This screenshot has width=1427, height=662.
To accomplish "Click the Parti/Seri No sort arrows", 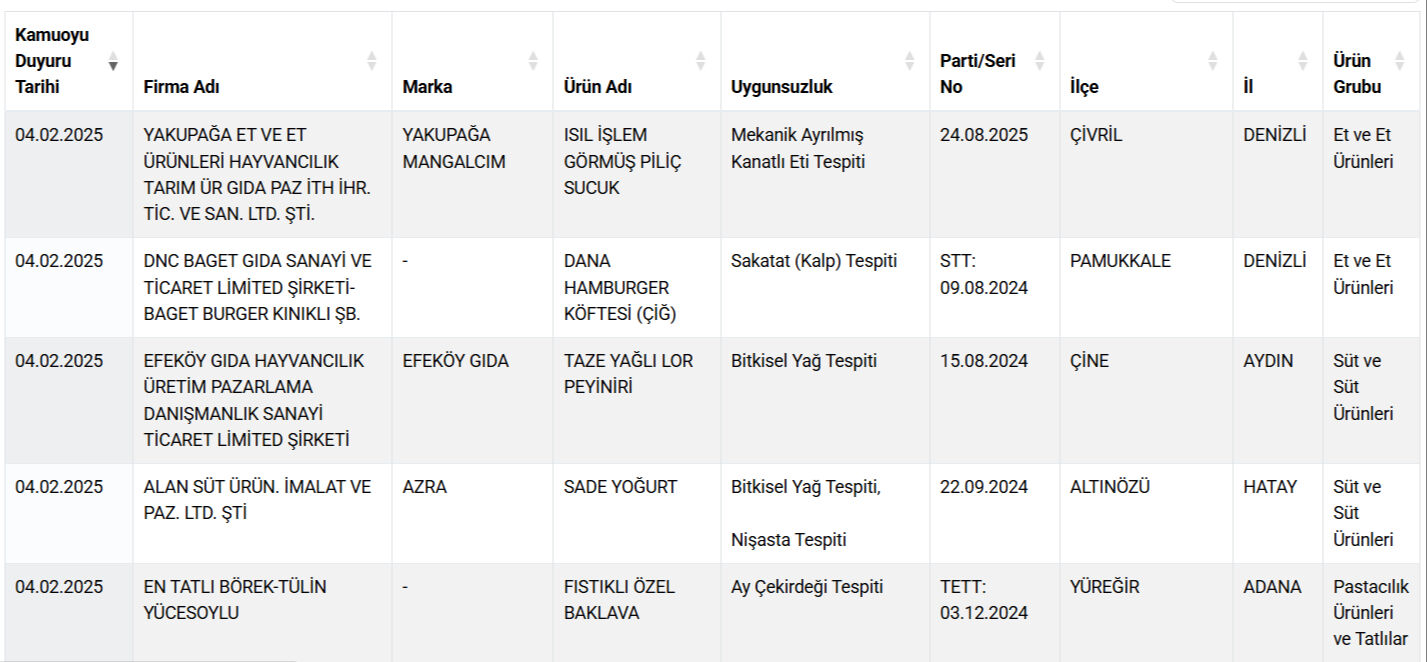I will 1038,62.
